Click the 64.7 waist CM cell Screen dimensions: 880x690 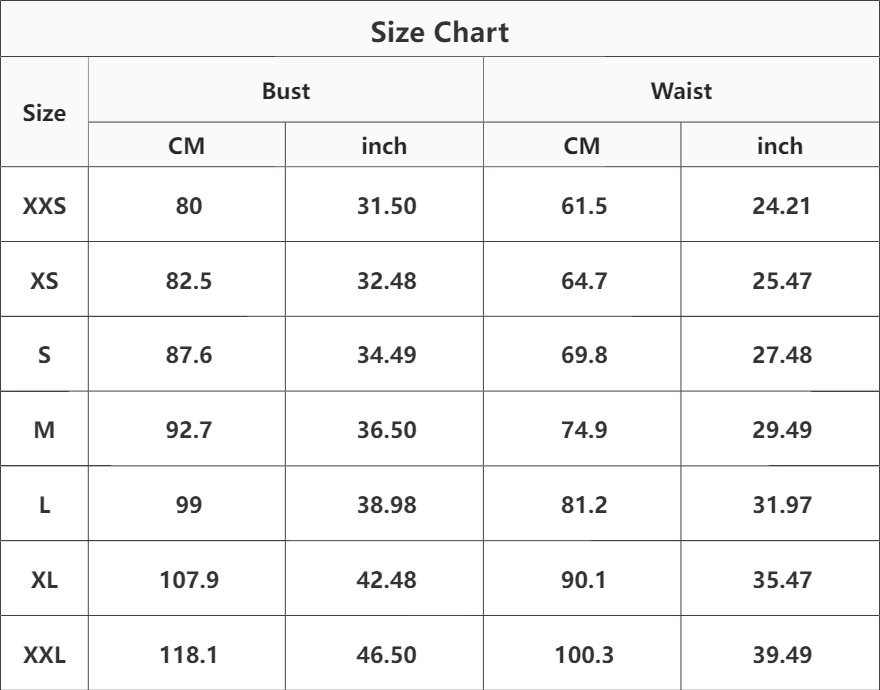582,281
